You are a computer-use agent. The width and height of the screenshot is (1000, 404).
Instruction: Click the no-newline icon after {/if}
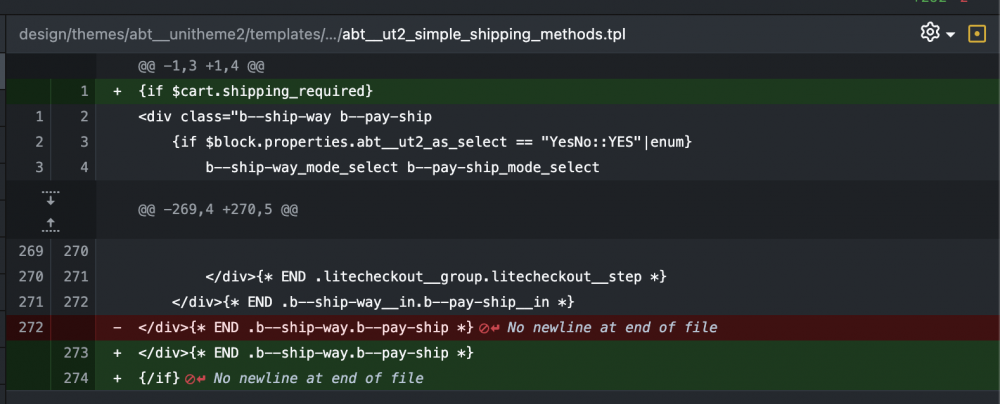(x=195, y=378)
